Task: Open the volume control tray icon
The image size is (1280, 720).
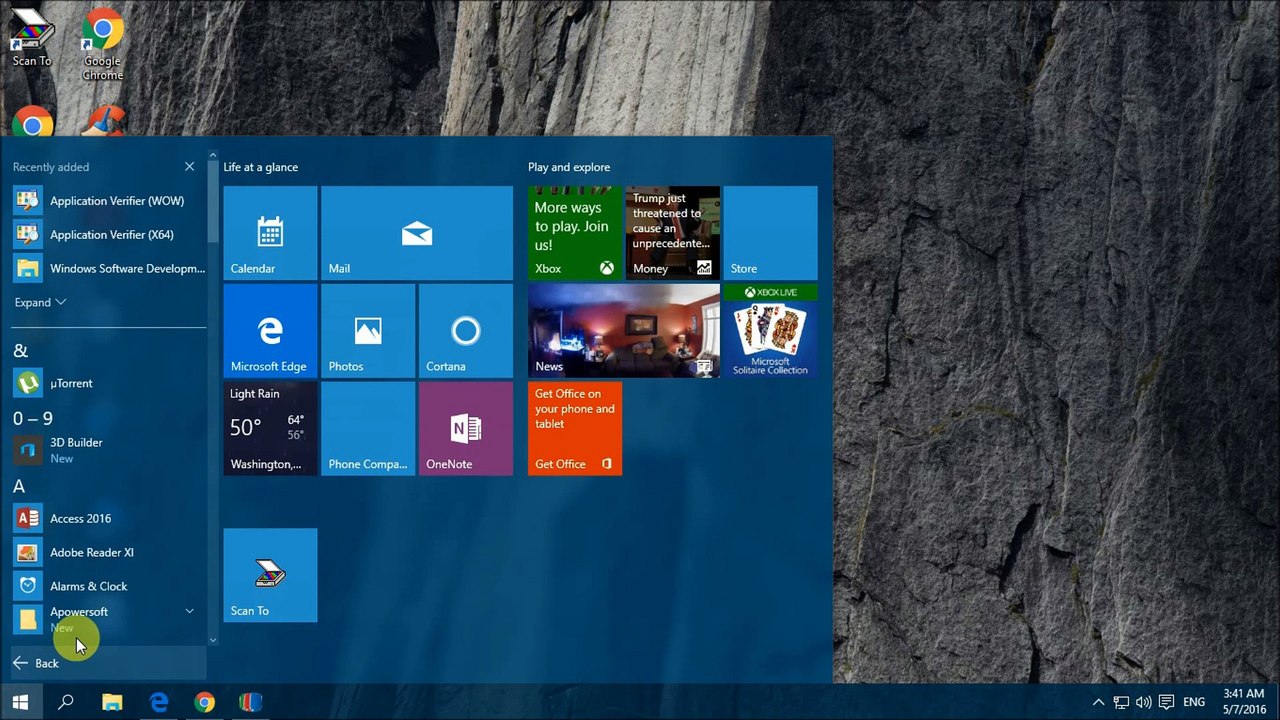Action: pos(1143,702)
